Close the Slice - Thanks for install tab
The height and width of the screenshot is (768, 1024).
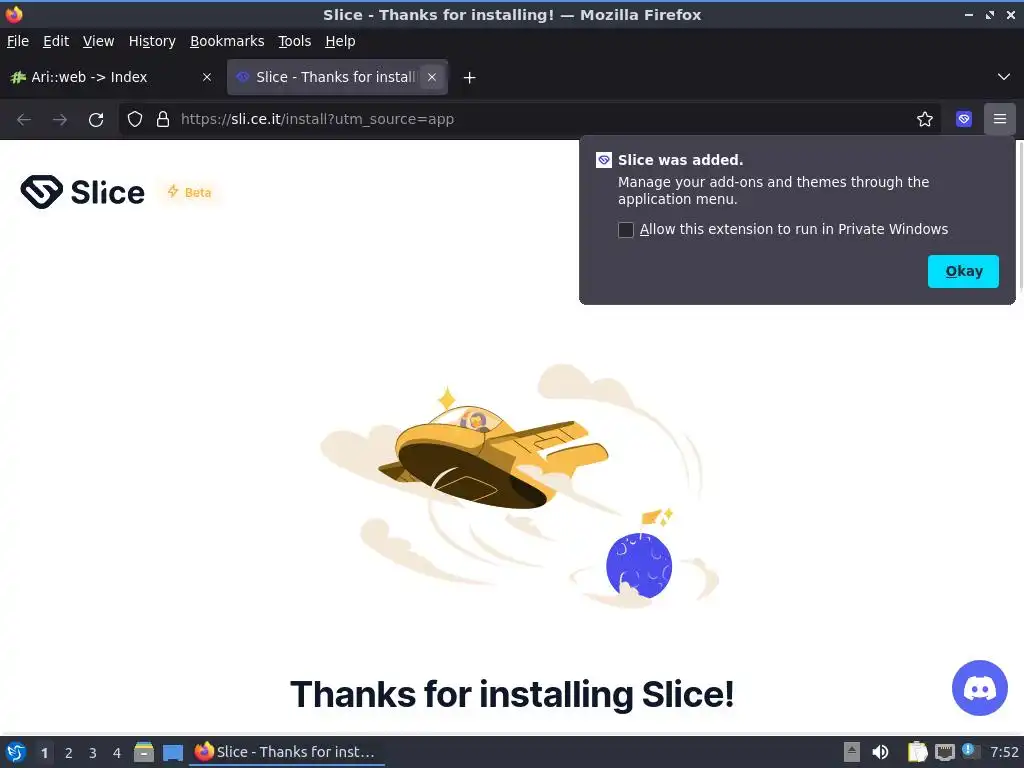click(432, 77)
